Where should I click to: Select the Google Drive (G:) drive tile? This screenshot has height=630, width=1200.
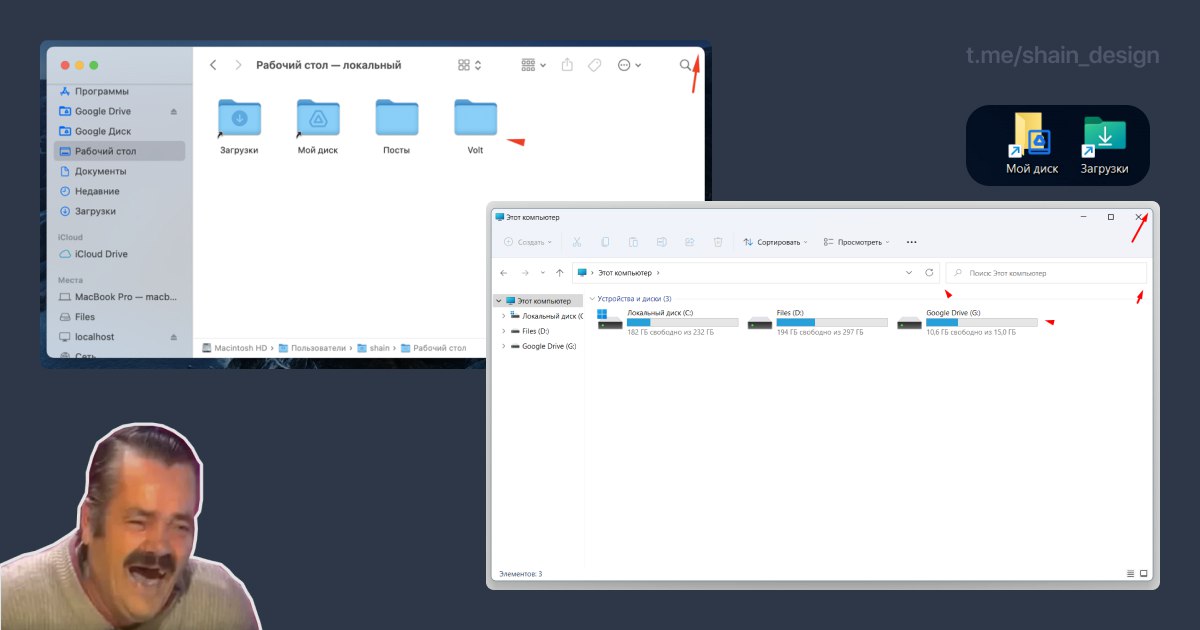tap(967, 321)
